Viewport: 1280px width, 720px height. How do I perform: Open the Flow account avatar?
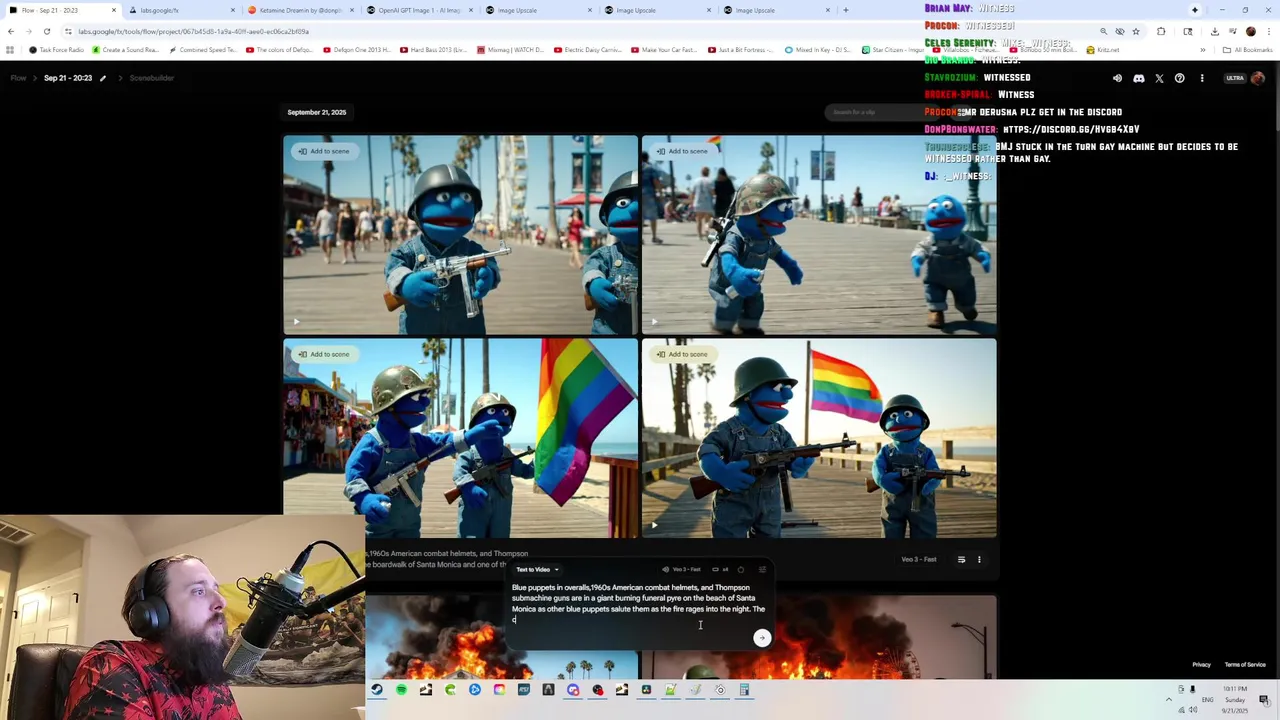click(x=1258, y=78)
